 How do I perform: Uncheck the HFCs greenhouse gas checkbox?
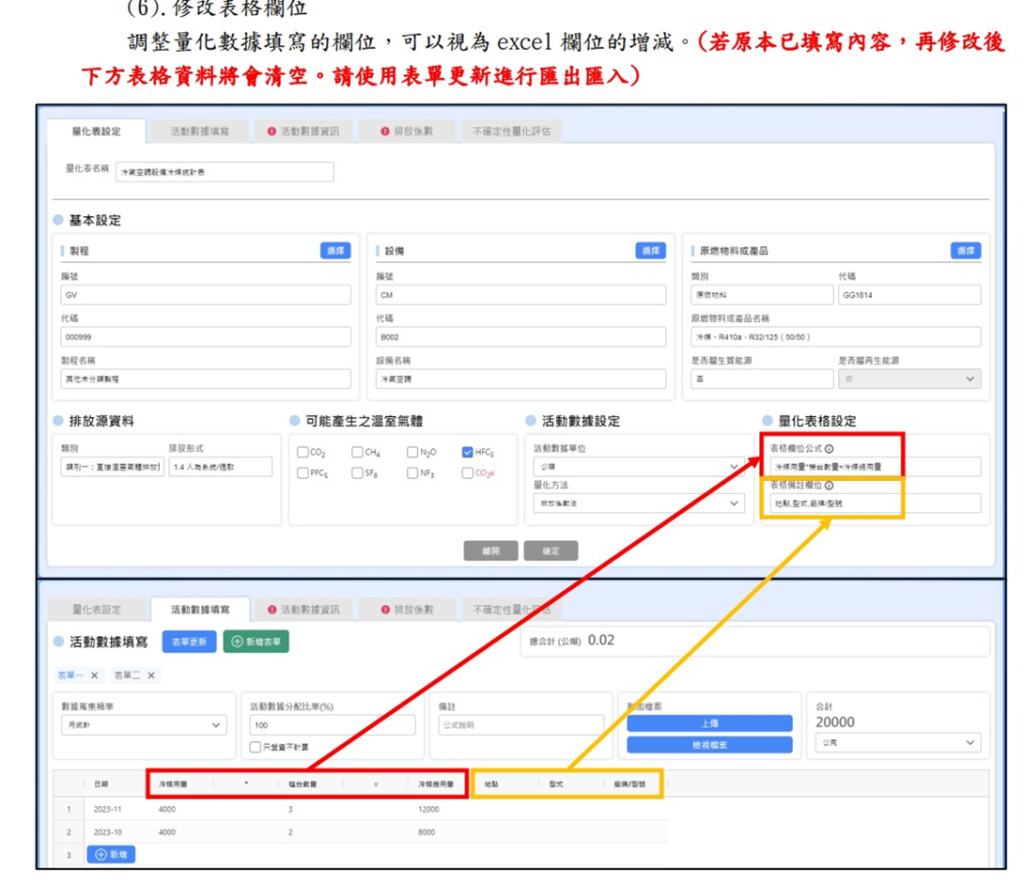468,452
